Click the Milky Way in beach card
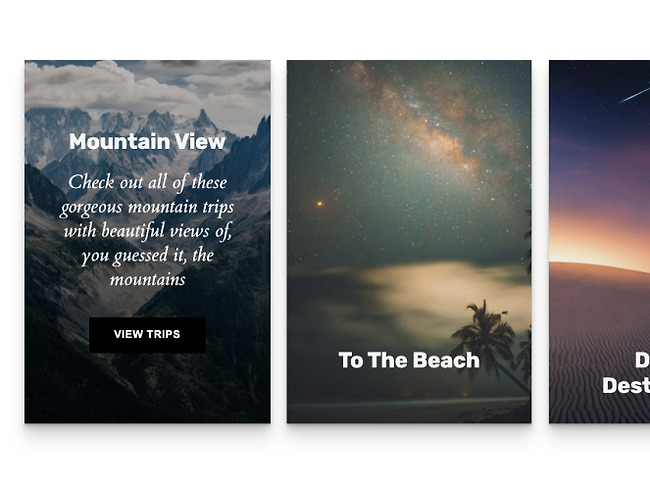The height and width of the screenshot is (478, 650). pyautogui.click(x=419, y=120)
